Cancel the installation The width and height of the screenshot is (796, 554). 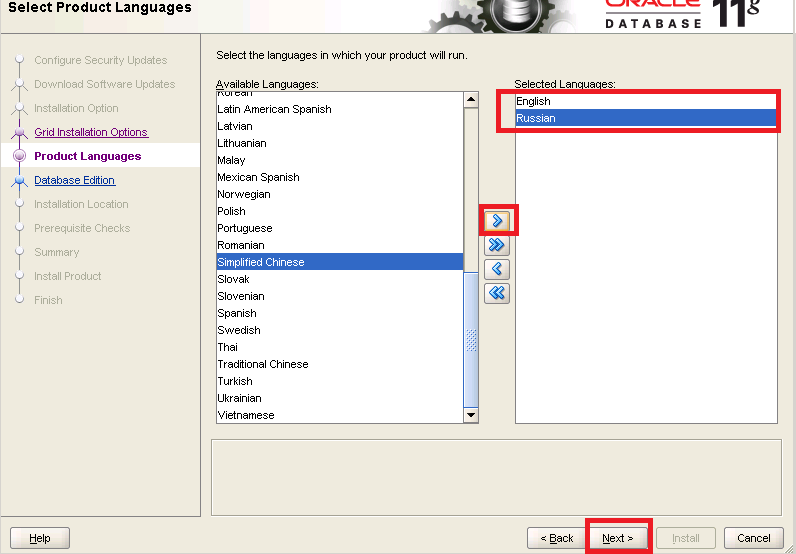pos(754,538)
